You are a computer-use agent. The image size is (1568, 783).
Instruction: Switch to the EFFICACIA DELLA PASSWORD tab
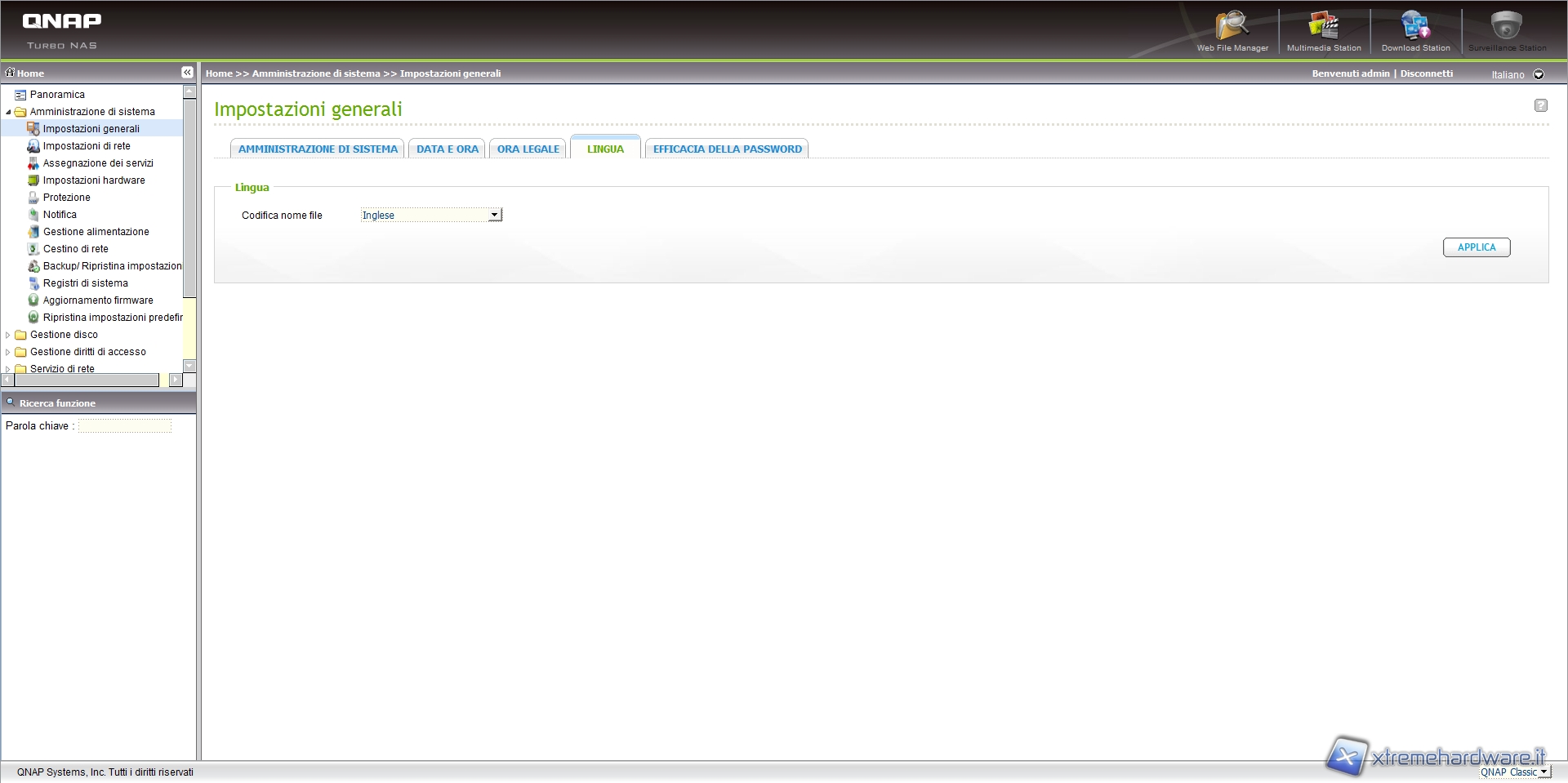click(x=727, y=149)
